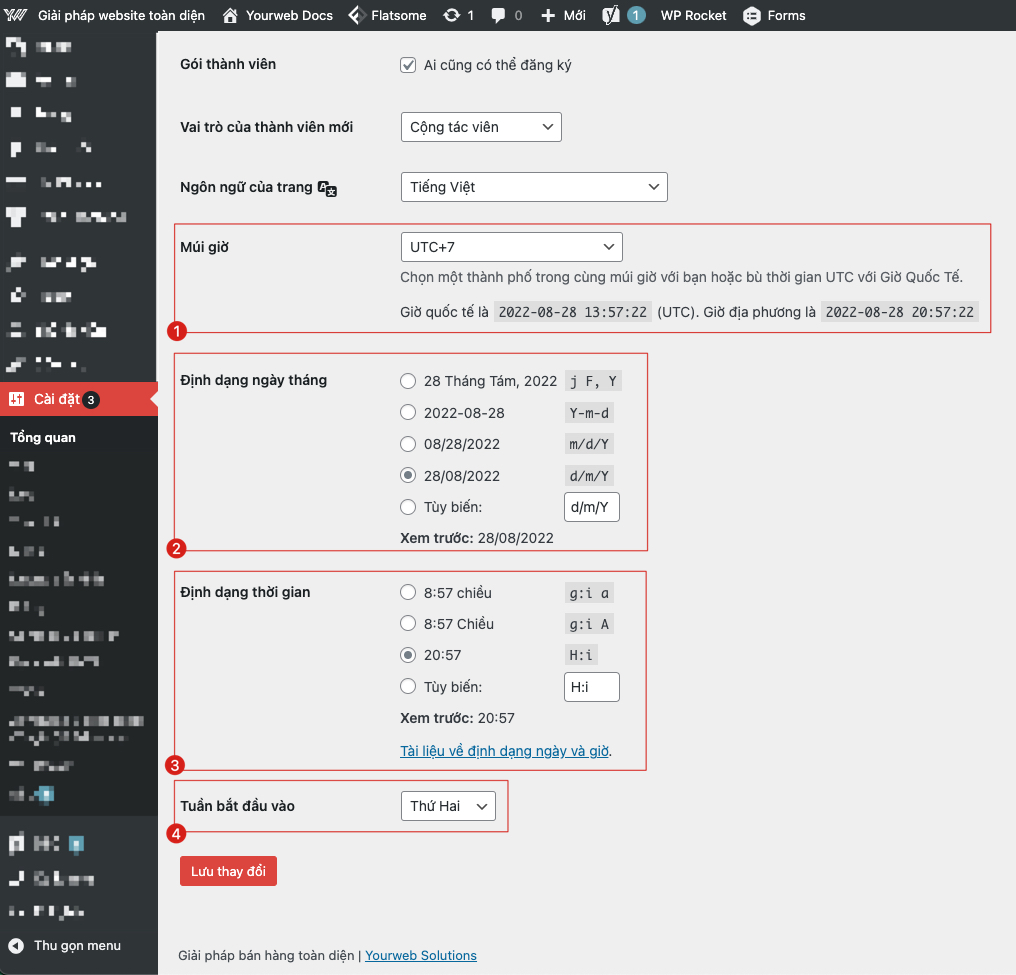Click the Yourweb Docs home icon
Screen dimensions: 1016x975
pos(231,16)
